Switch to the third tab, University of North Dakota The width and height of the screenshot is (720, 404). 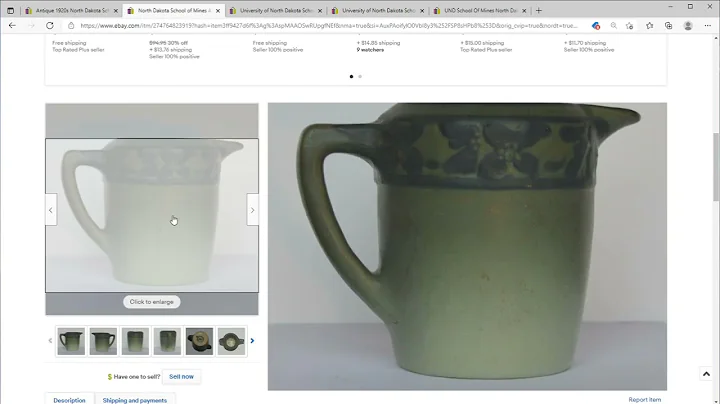[x=276, y=10]
